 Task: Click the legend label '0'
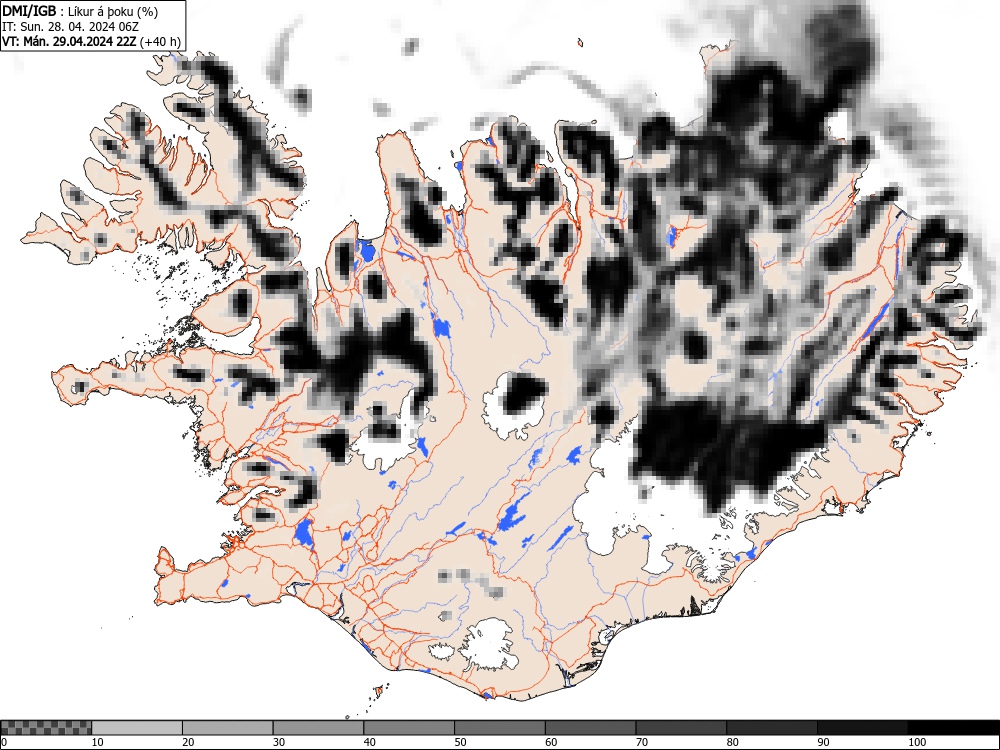point(4,742)
